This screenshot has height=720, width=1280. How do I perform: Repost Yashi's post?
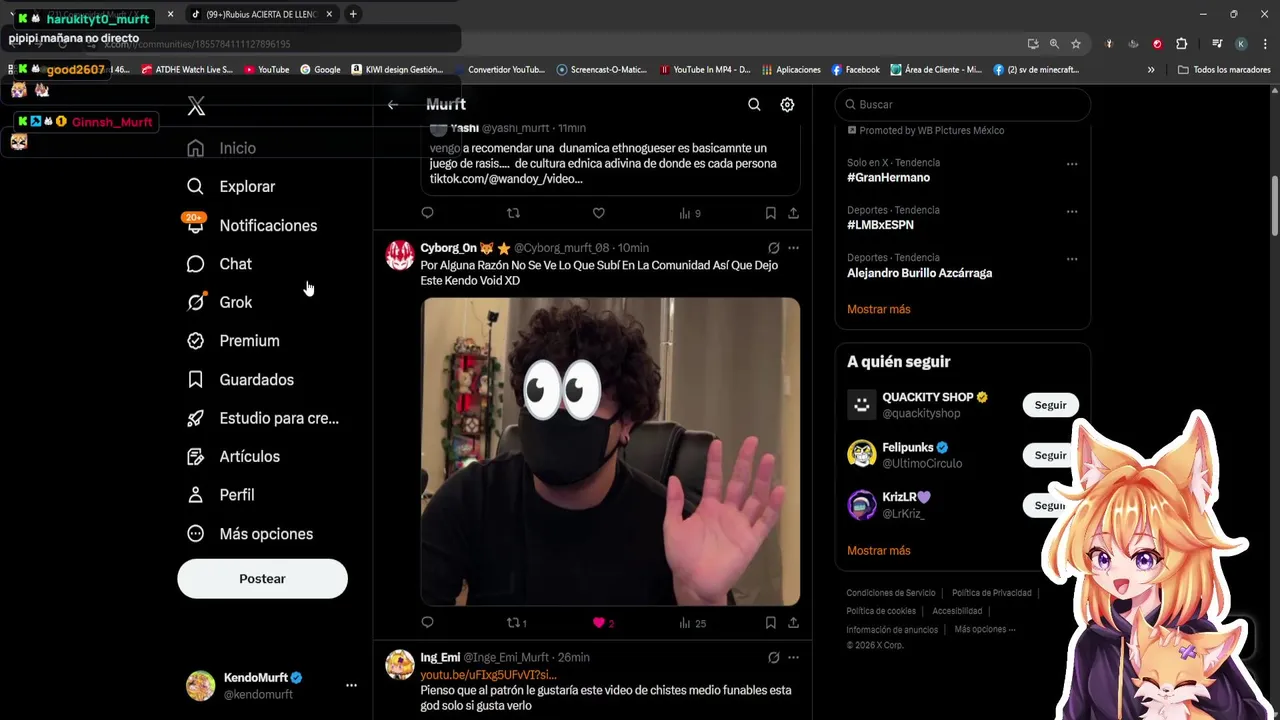coord(513,213)
